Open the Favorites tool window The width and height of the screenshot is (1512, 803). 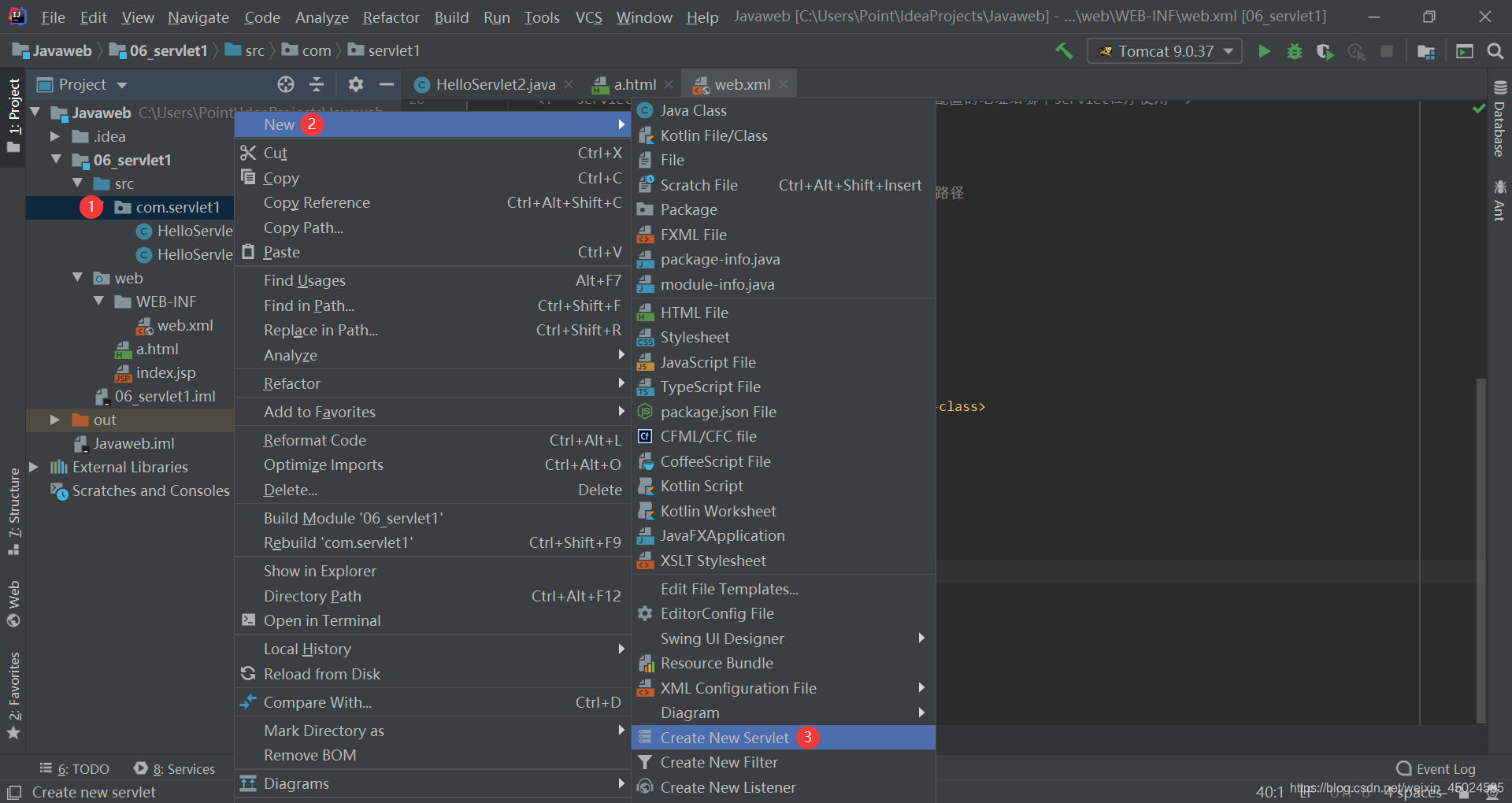(x=13, y=696)
